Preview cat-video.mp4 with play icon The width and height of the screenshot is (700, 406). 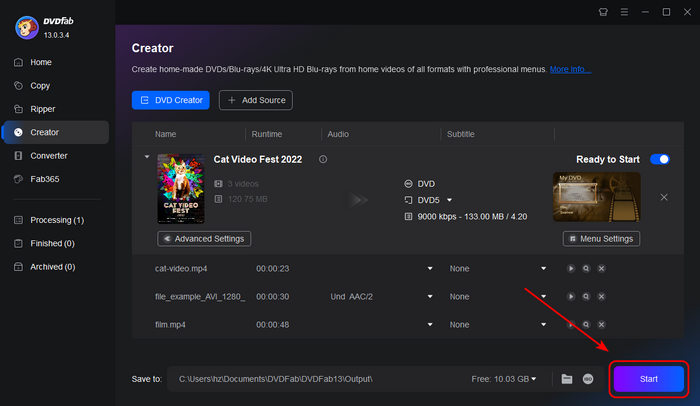571,268
